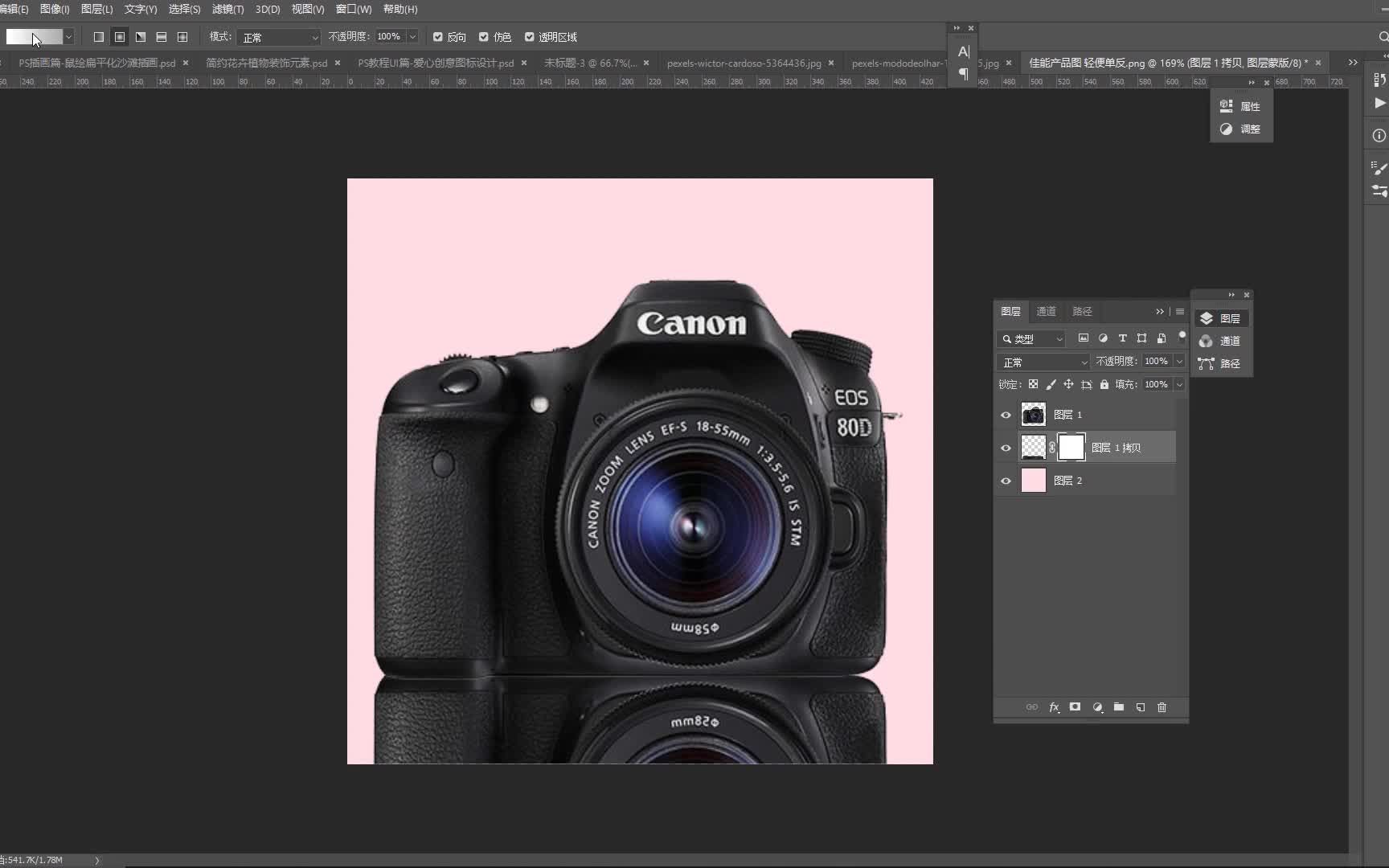The width and height of the screenshot is (1389, 868).
Task: Open the gradient picker dropdown arrow
Action: tap(68, 37)
